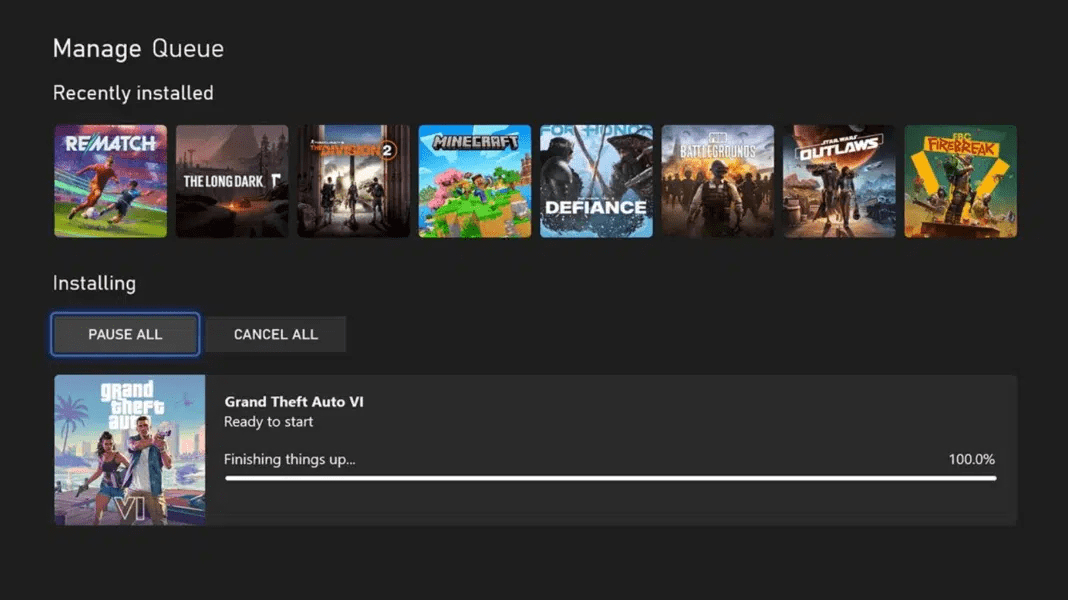Click the 100.0% completion readout

click(x=972, y=459)
